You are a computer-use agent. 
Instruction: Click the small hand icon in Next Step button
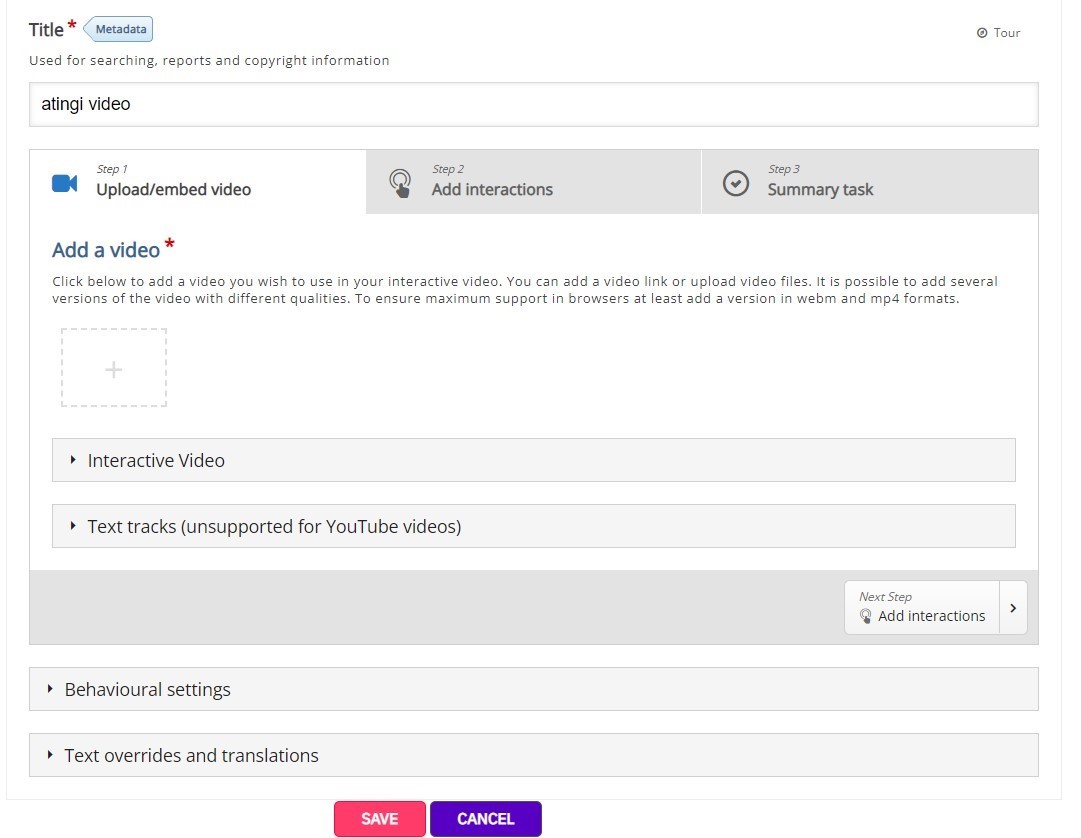[865, 616]
